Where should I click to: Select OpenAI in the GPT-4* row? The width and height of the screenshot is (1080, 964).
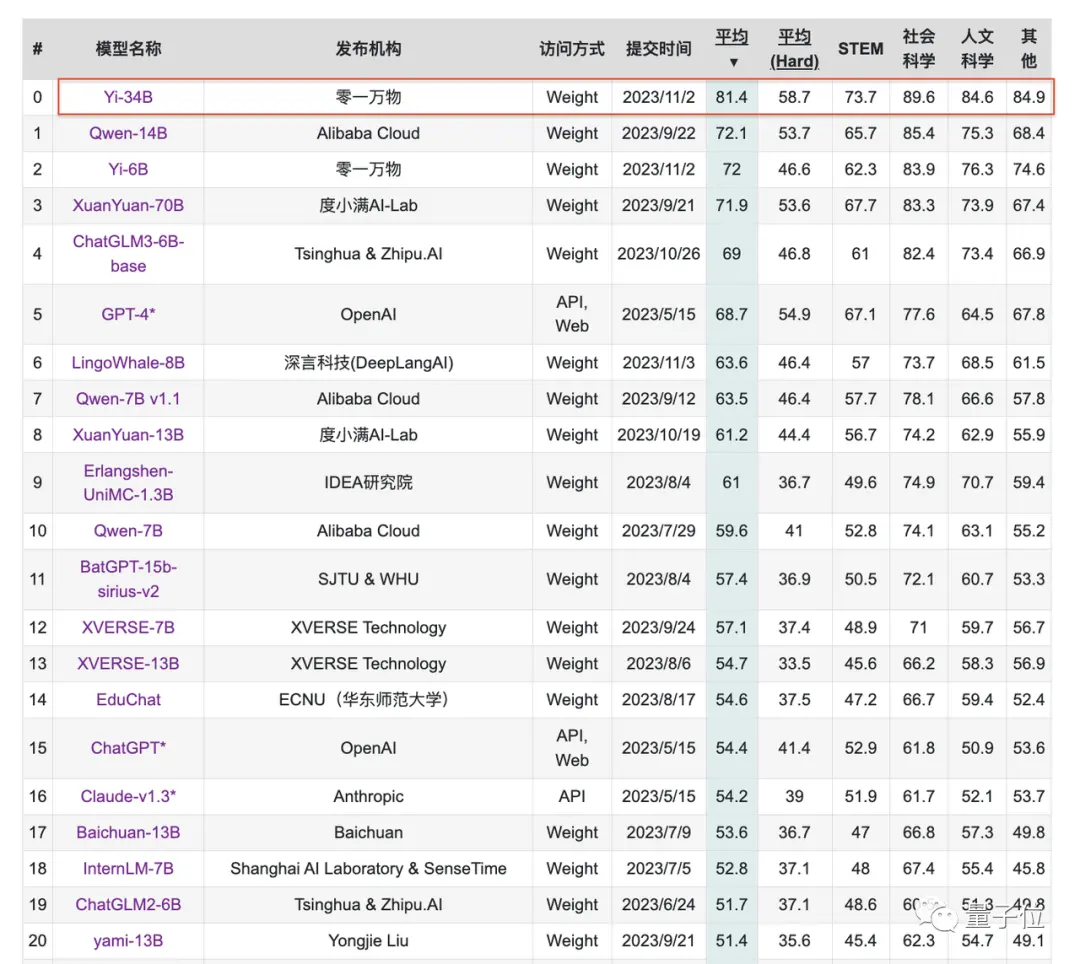click(x=368, y=314)
